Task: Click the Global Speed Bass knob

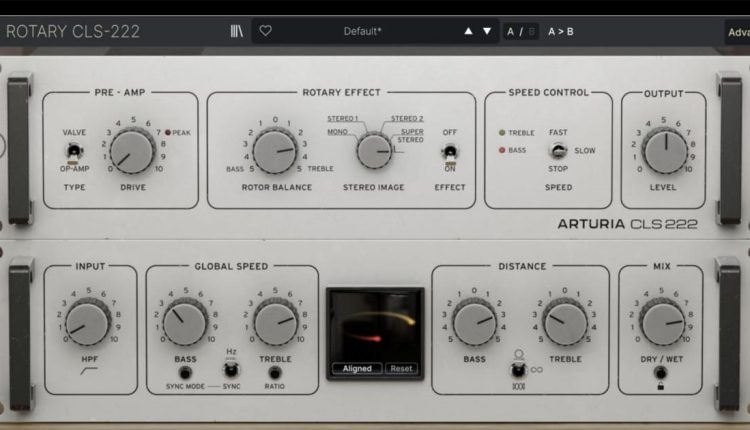Action: tap(184, 323)
